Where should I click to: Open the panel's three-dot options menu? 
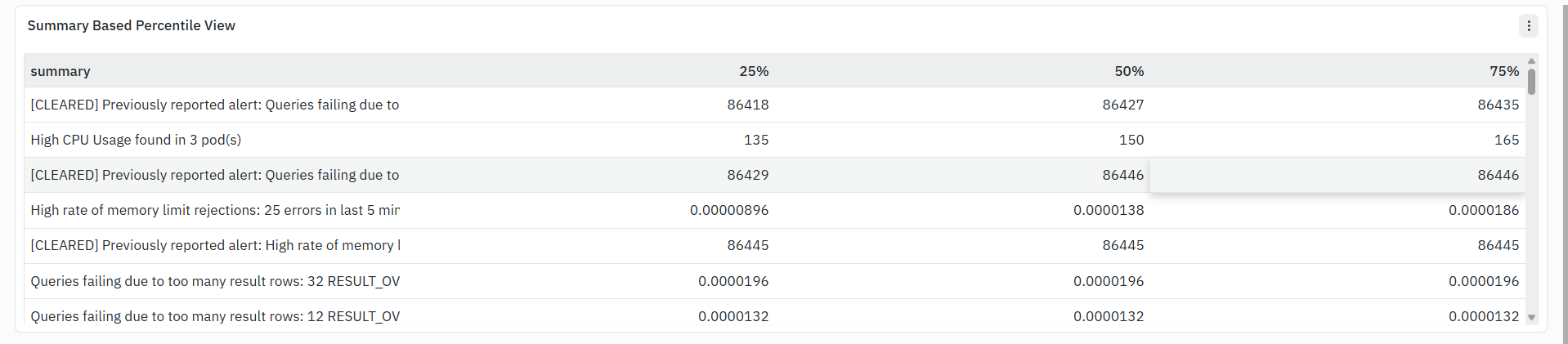(x=1528, y=26)
